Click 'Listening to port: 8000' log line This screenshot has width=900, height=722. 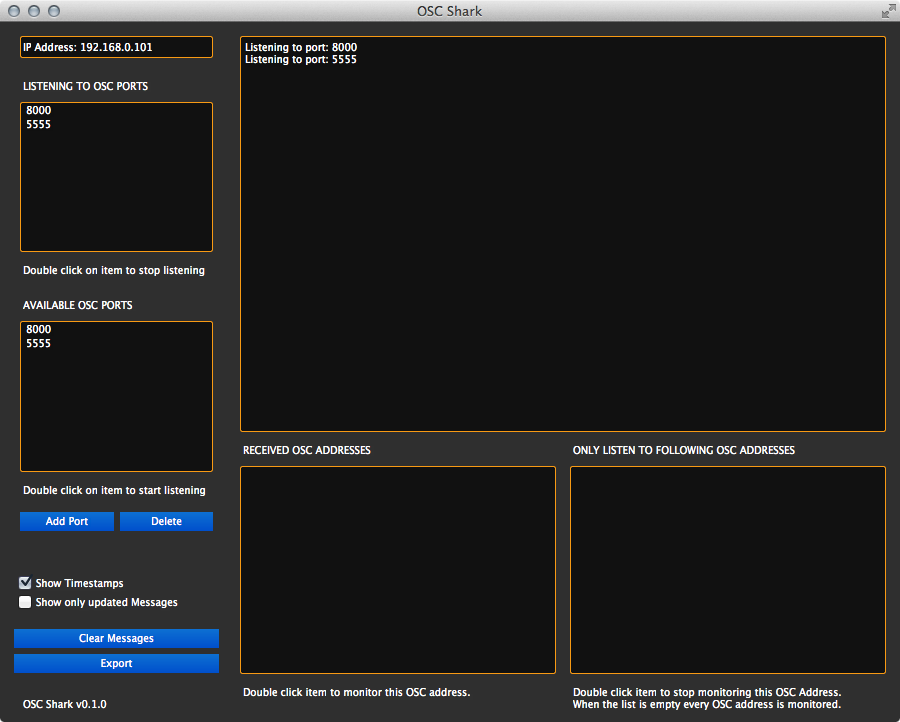[x=301, y=47]
